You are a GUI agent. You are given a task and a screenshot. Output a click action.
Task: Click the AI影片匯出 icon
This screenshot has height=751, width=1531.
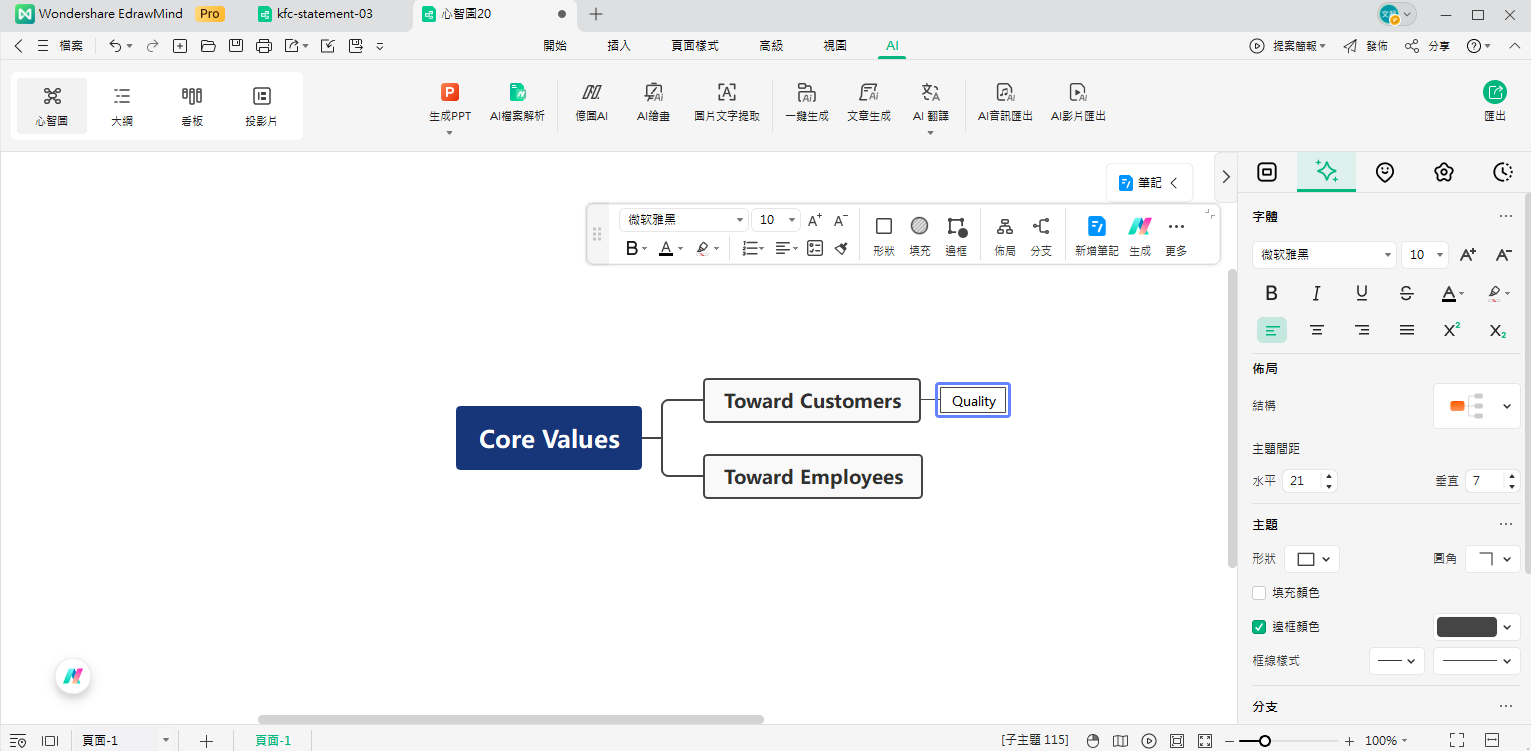[x=1077, y=93]
